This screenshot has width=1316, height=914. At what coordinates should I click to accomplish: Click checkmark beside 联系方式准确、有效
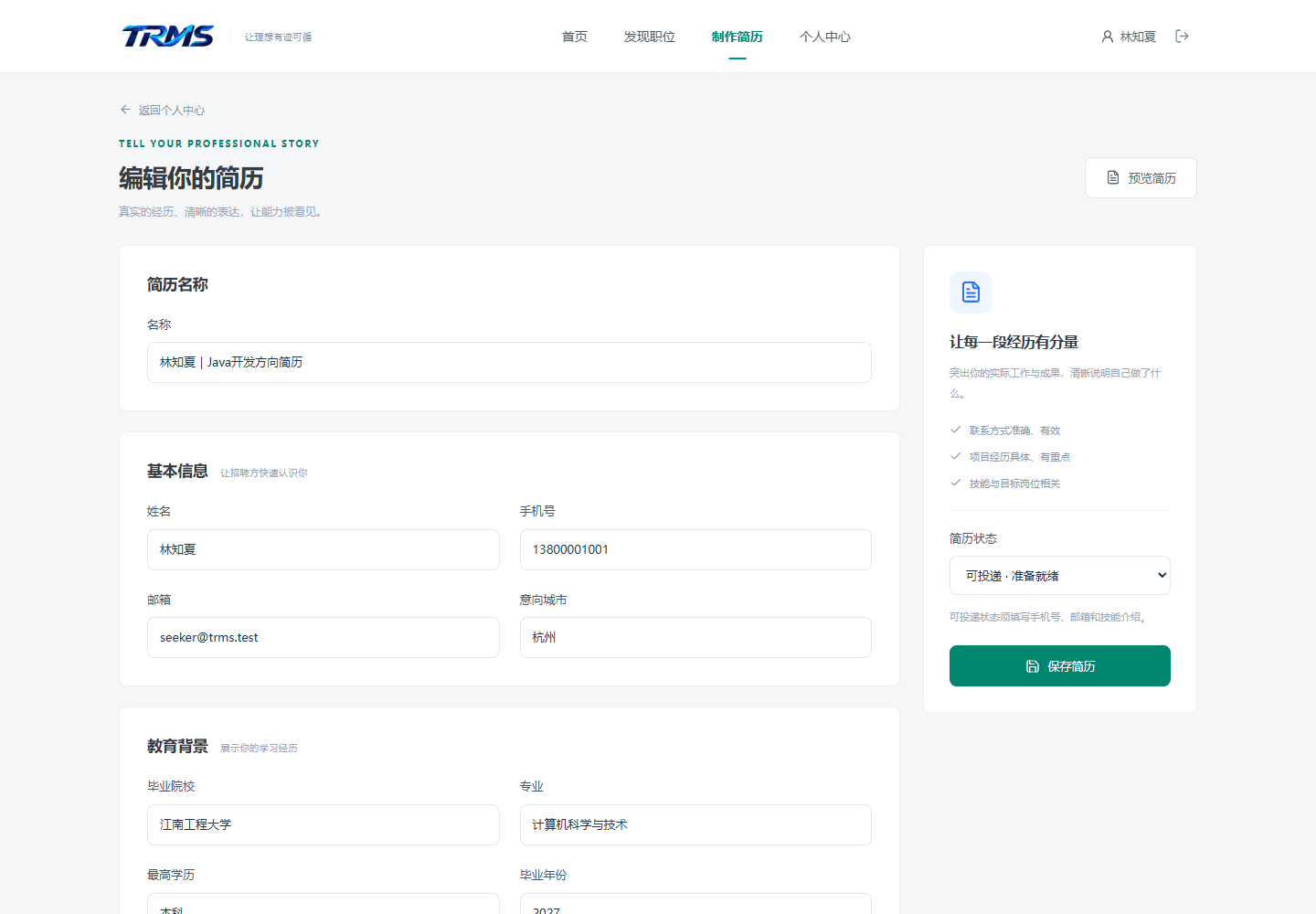click(x=956, y=430)
